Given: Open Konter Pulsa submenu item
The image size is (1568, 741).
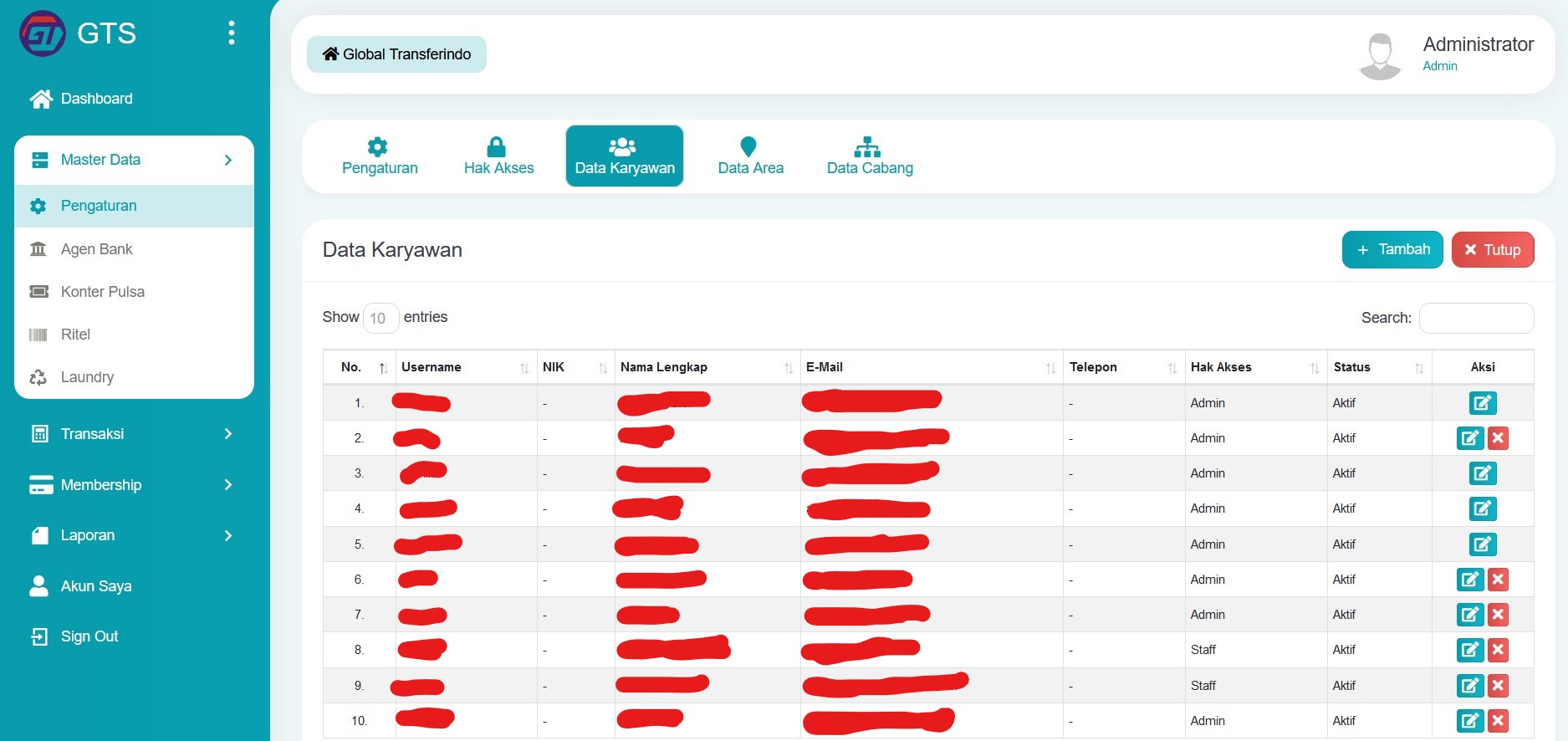Looking at the screenshot, I should [134, 292].
